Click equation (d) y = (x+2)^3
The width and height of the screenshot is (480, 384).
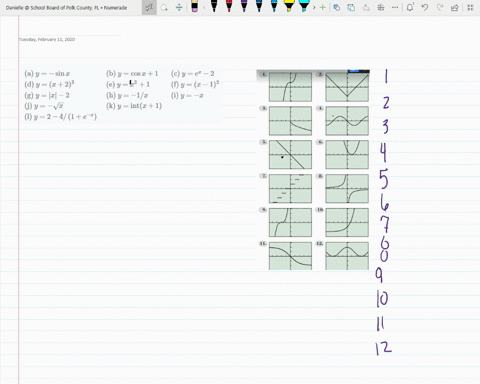point(49,84)
